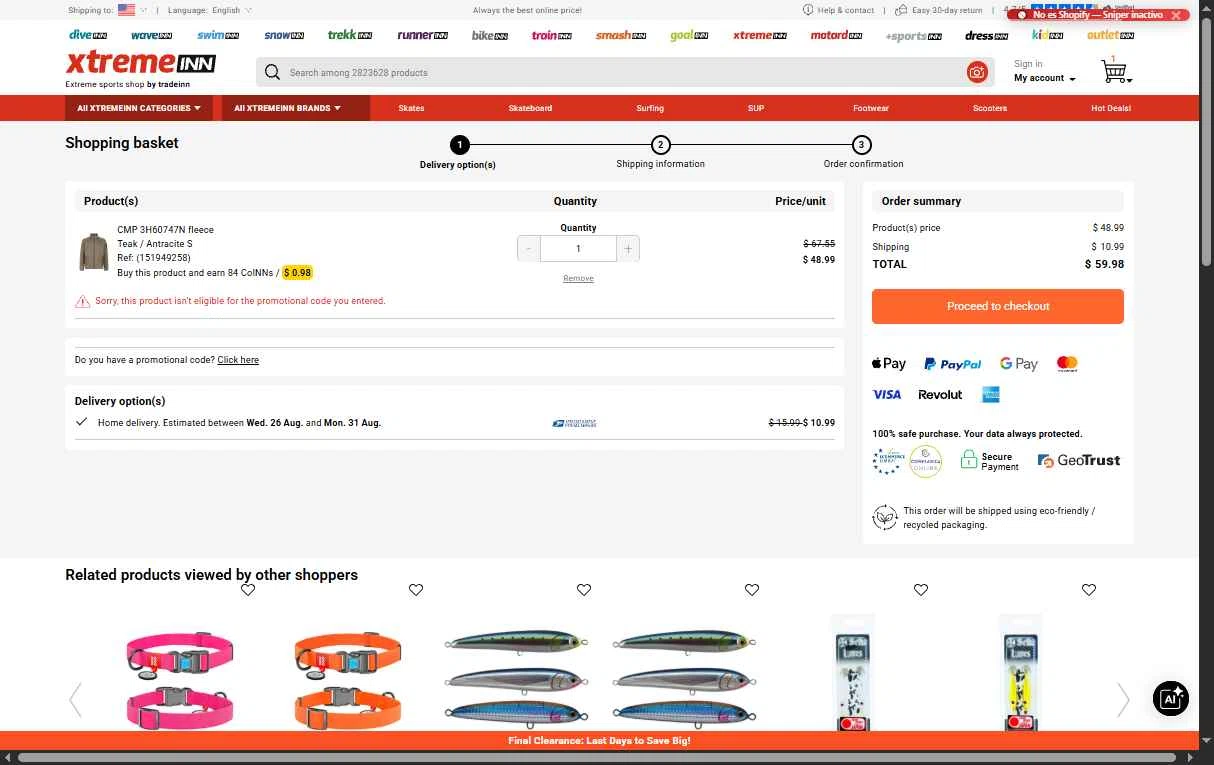Click step 3 Order confirmation marker
Viewport: 1214px width, 765px height.
click(862, 145)
